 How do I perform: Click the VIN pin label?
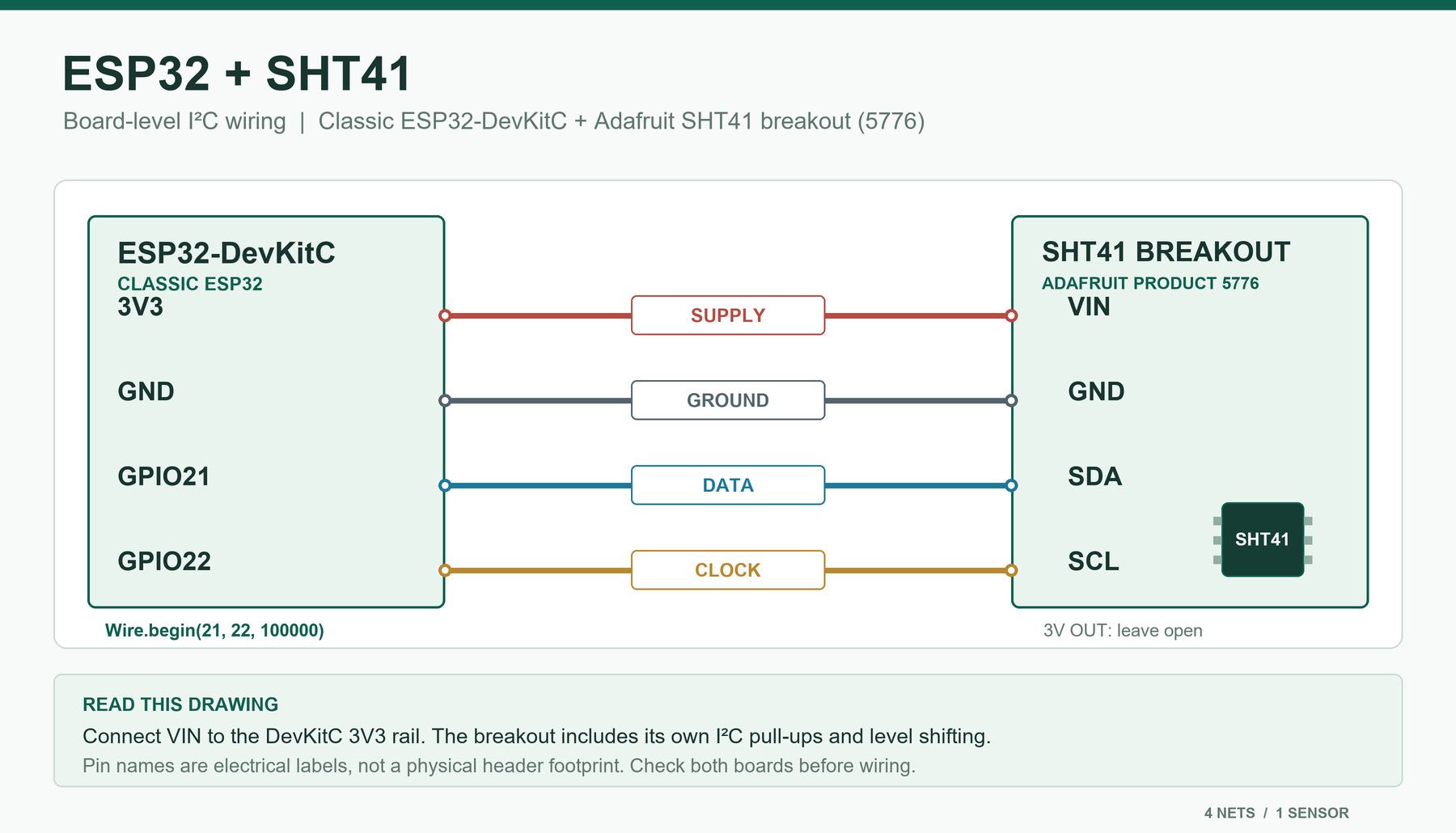pyautogui.click(x=1089, y=307)
